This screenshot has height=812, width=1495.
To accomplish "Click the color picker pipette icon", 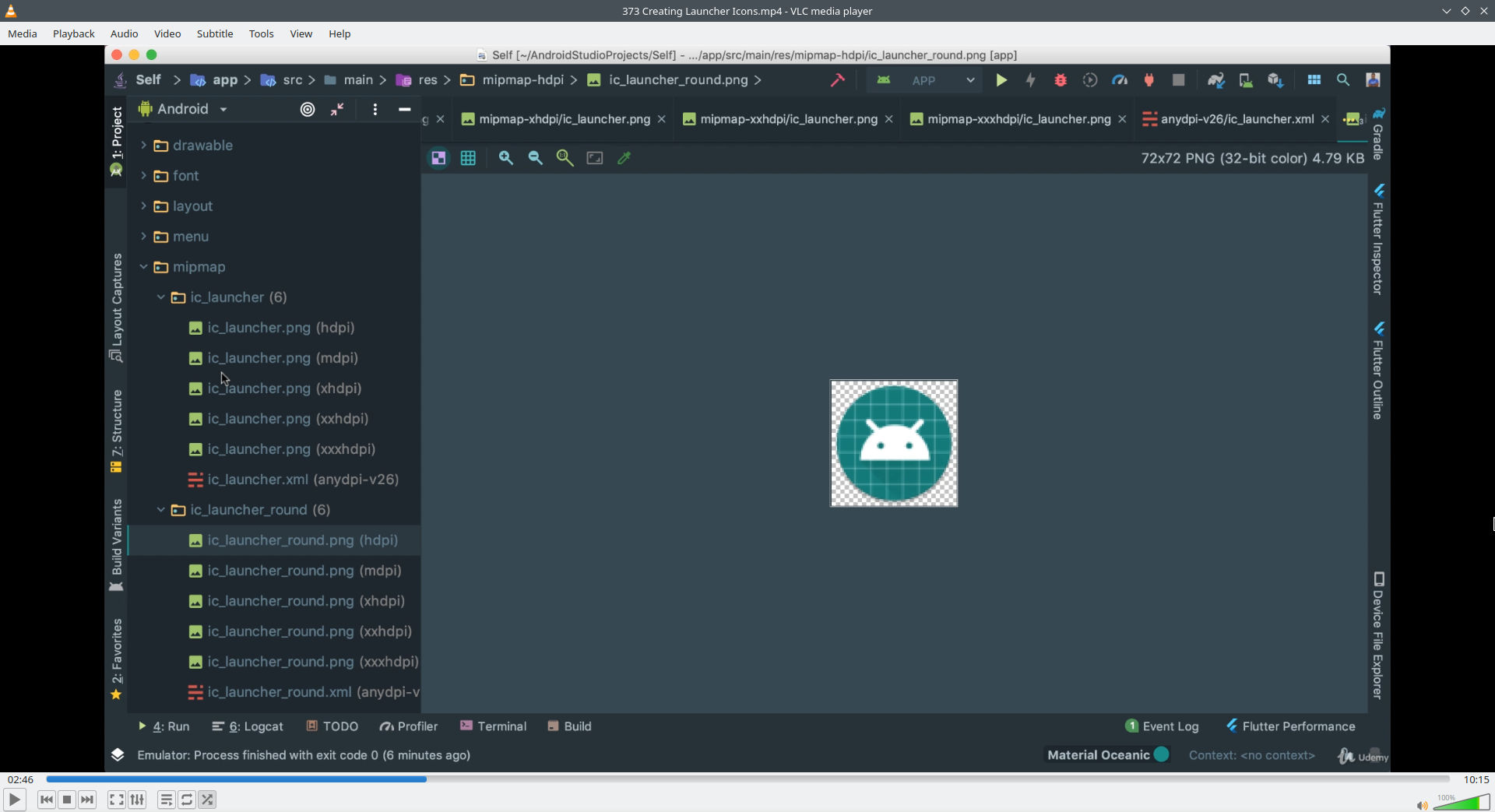I will click(x=624, y=158).
